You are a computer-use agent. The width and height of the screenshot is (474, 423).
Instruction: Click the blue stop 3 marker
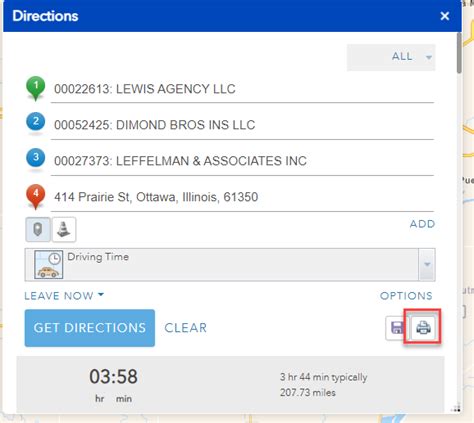pyautogui.click(x=36, y=158)
